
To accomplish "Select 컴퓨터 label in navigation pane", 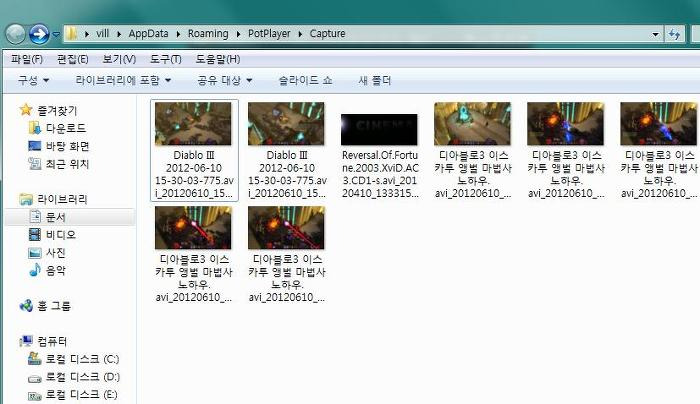I will (52, 342).
